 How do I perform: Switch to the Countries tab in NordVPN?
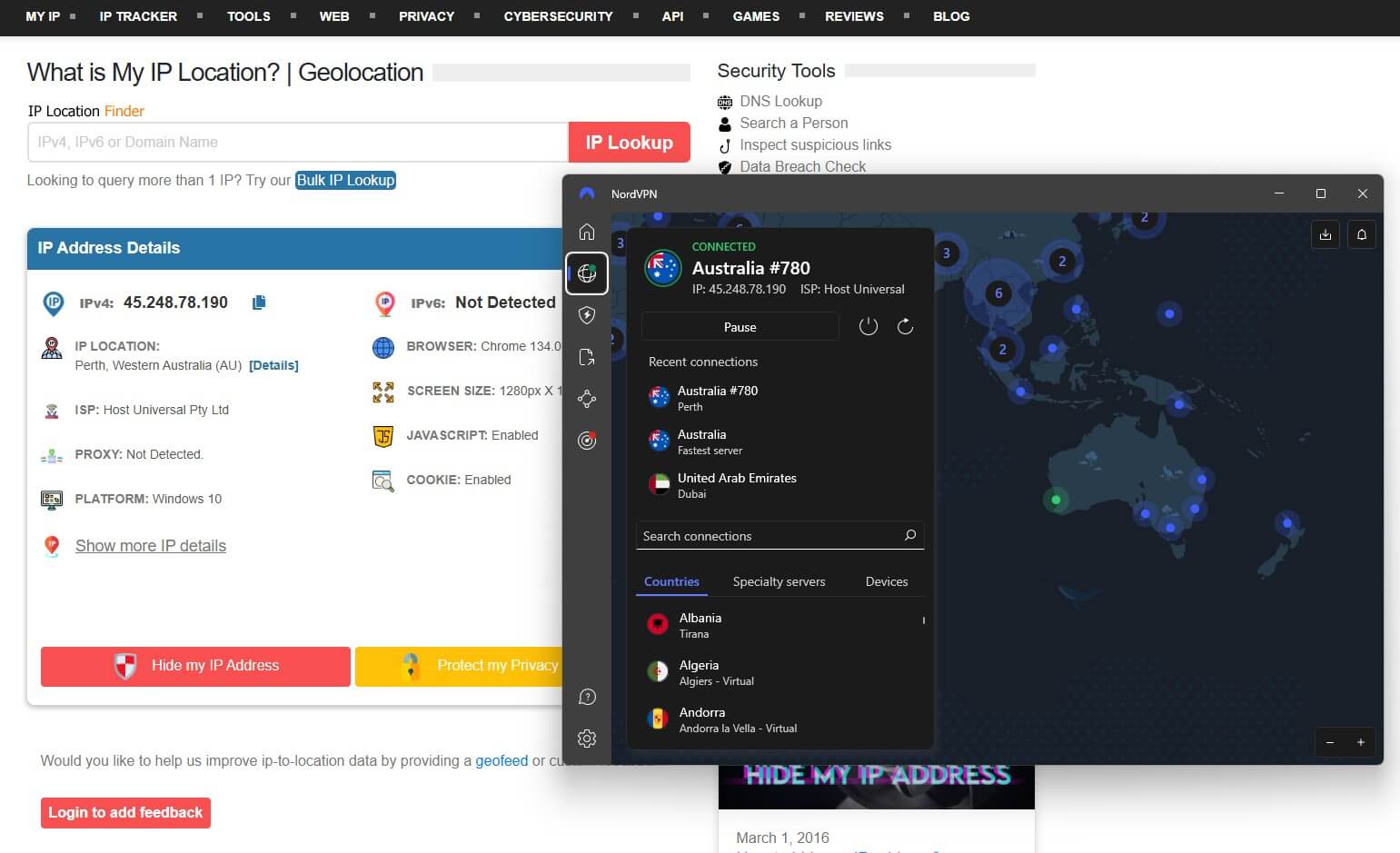click(671, 581)
